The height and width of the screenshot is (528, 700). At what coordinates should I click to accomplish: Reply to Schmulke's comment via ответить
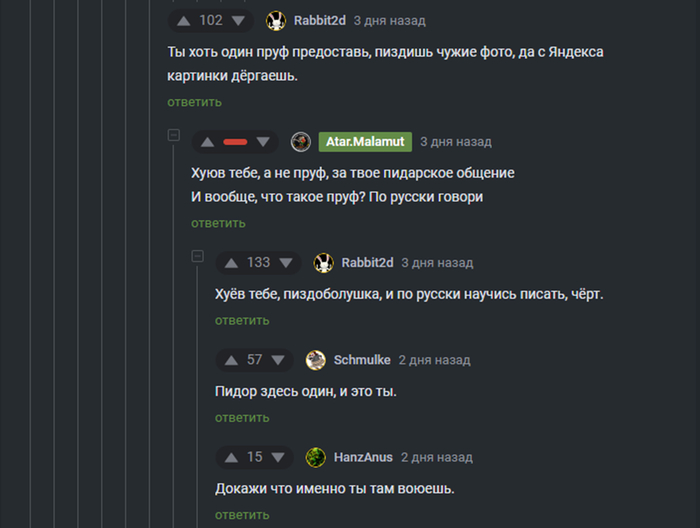tap(242, 417)
